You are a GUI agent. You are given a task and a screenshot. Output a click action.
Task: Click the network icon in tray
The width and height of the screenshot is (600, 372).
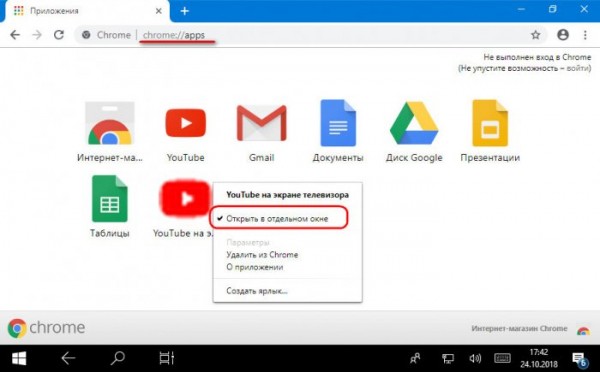click(447, 359)
